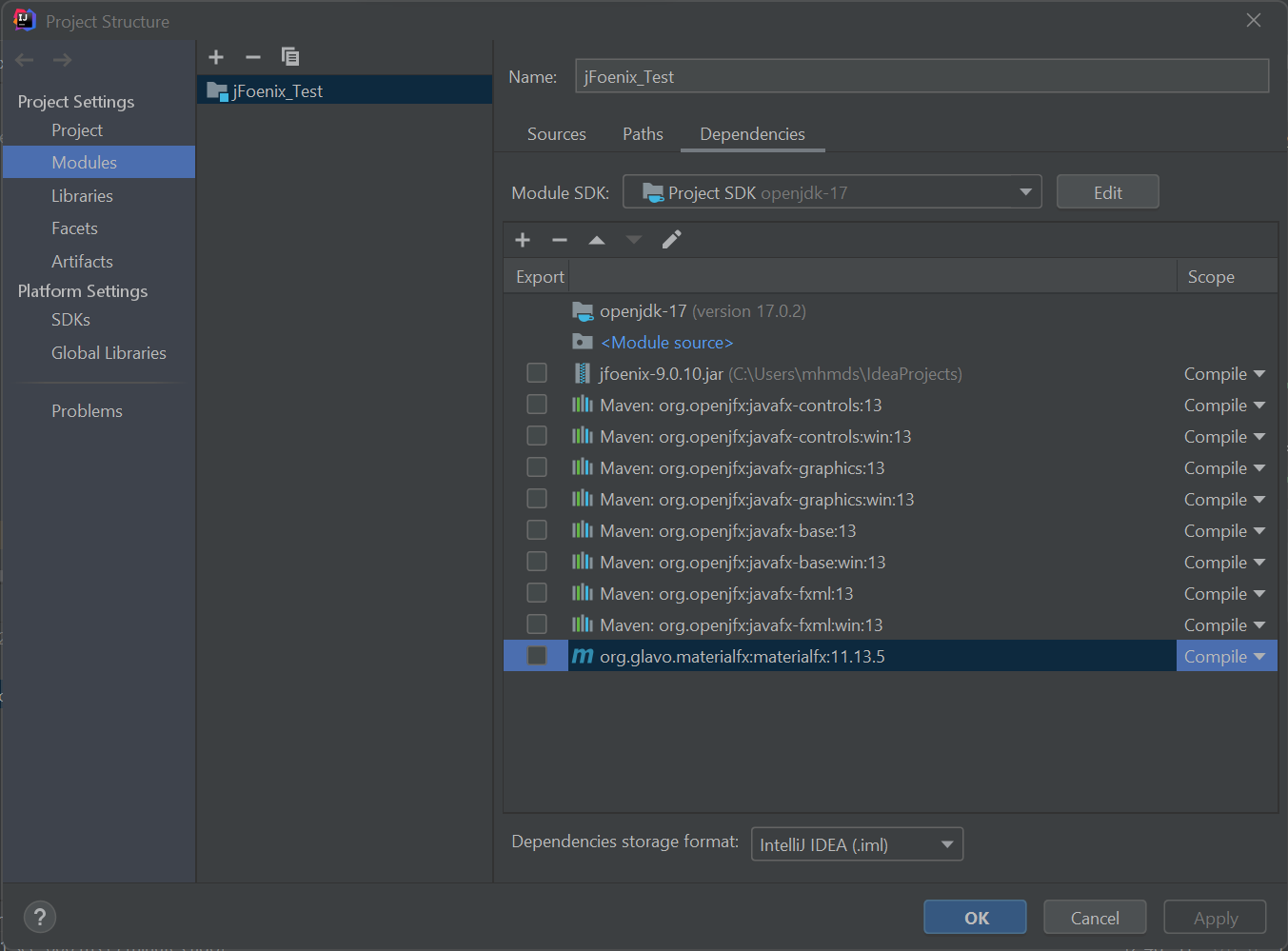Remove selected module with minus icon

253,57
